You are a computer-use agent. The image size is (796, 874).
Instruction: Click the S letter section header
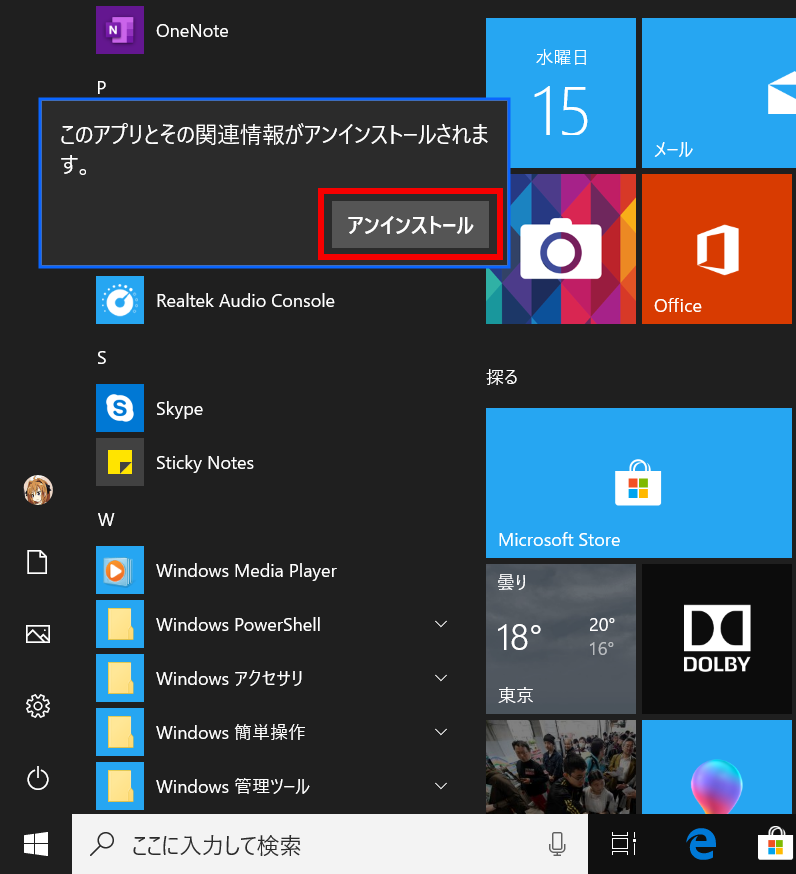click(101, 357)
